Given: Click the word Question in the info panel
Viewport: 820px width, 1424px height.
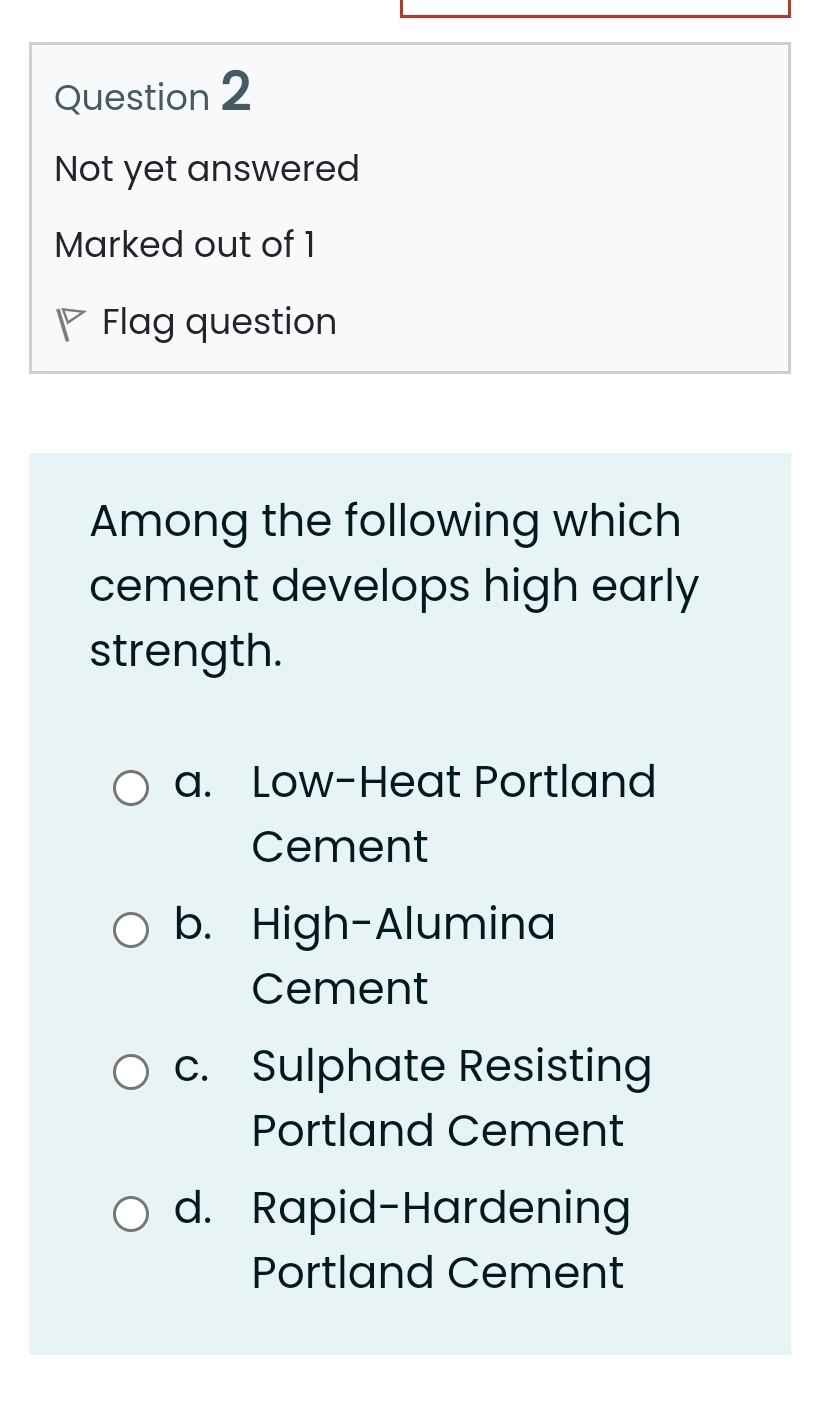Looking at the screenshot, I should [x=132, y=98].
